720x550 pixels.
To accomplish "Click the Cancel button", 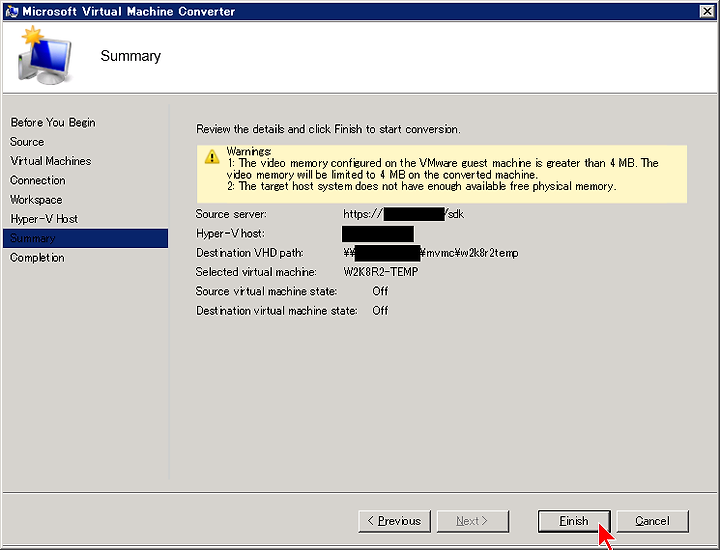I will point(652,521).
